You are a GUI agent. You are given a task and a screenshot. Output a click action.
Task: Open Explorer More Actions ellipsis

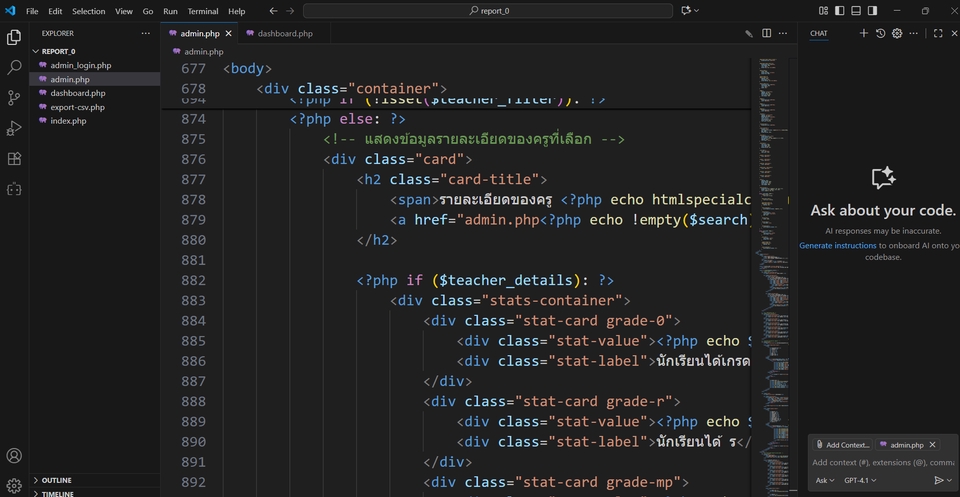[145, 33]
